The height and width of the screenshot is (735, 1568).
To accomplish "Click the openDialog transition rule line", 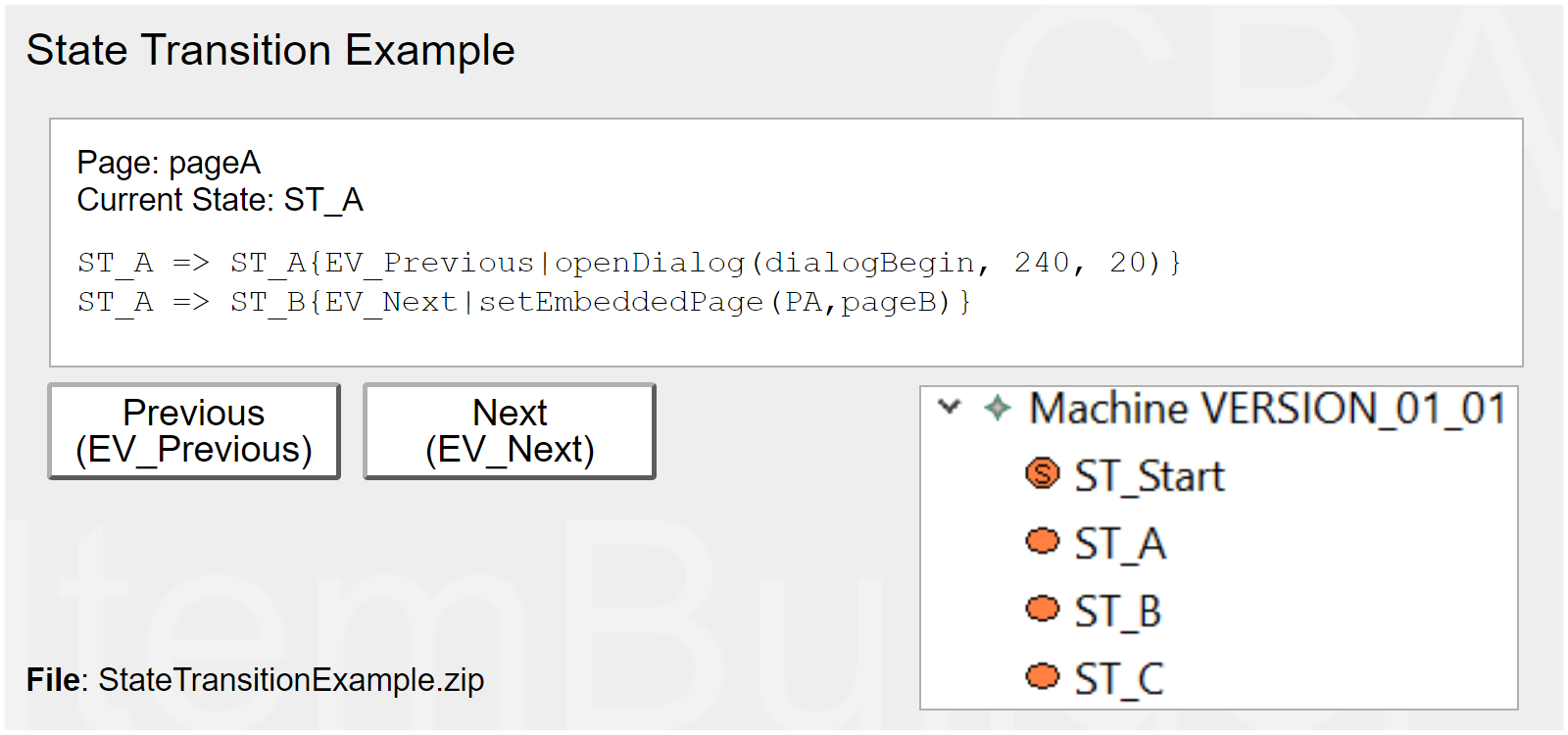I will [x=629, y=263].
